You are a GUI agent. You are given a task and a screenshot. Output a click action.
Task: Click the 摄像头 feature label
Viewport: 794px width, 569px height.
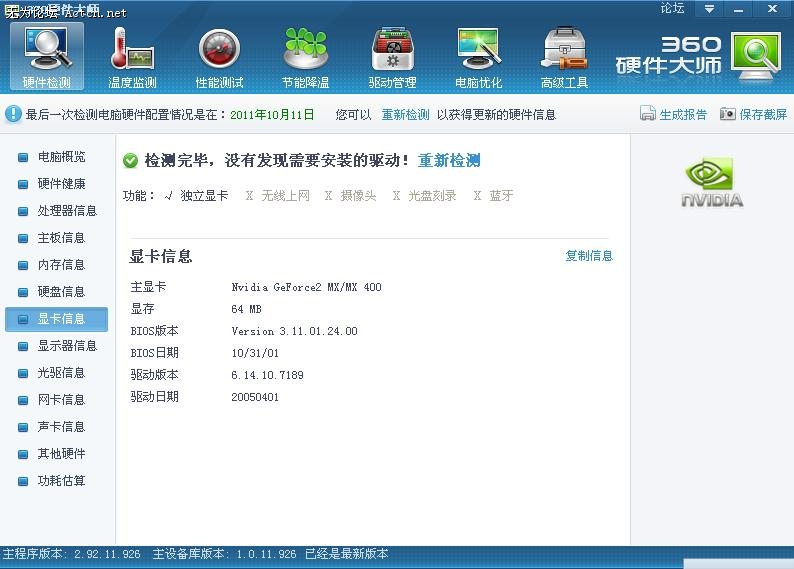pyautogui.click(x=359, y=195)
